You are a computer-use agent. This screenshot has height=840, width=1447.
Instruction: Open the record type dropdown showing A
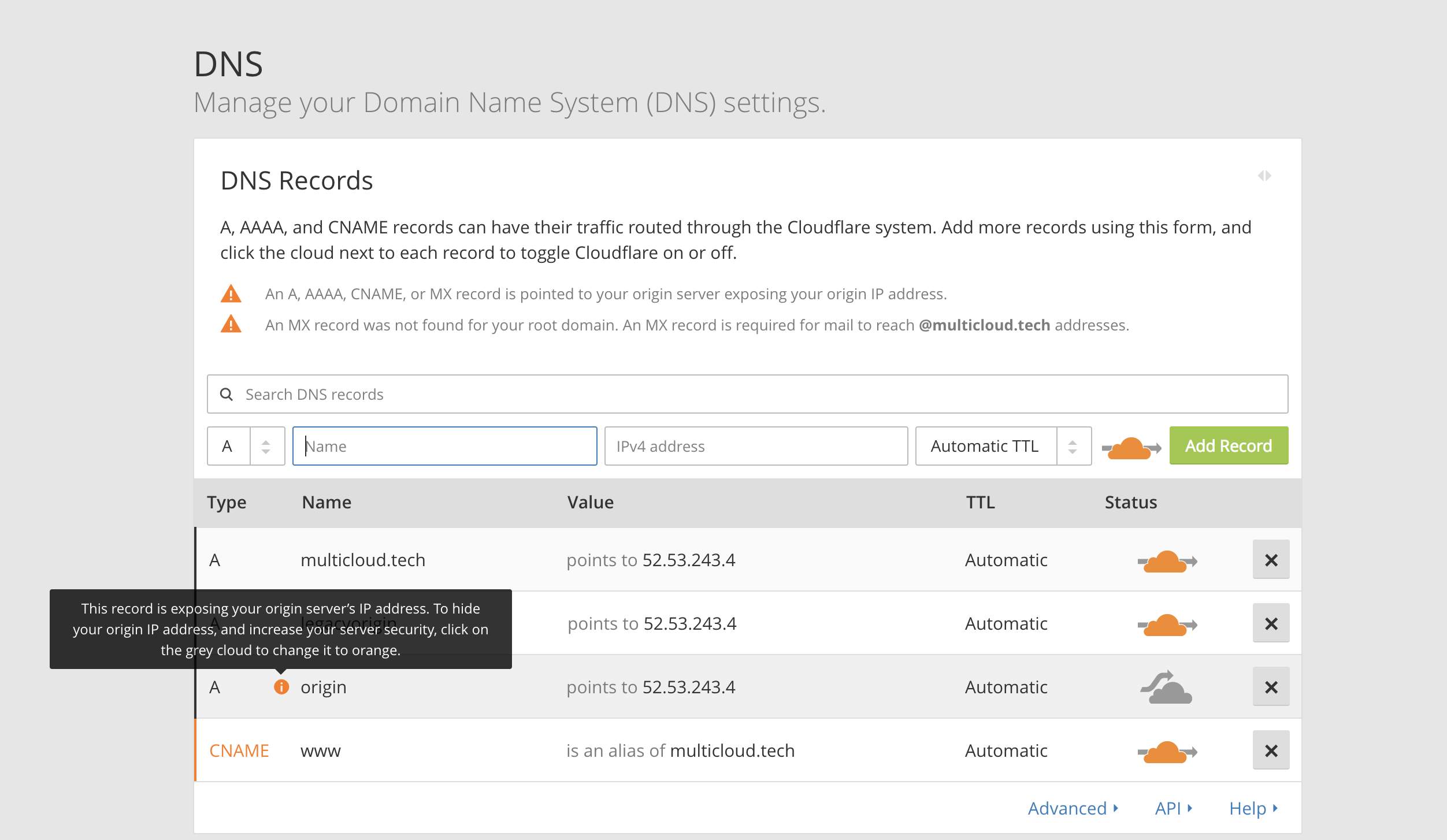[246, 446]
